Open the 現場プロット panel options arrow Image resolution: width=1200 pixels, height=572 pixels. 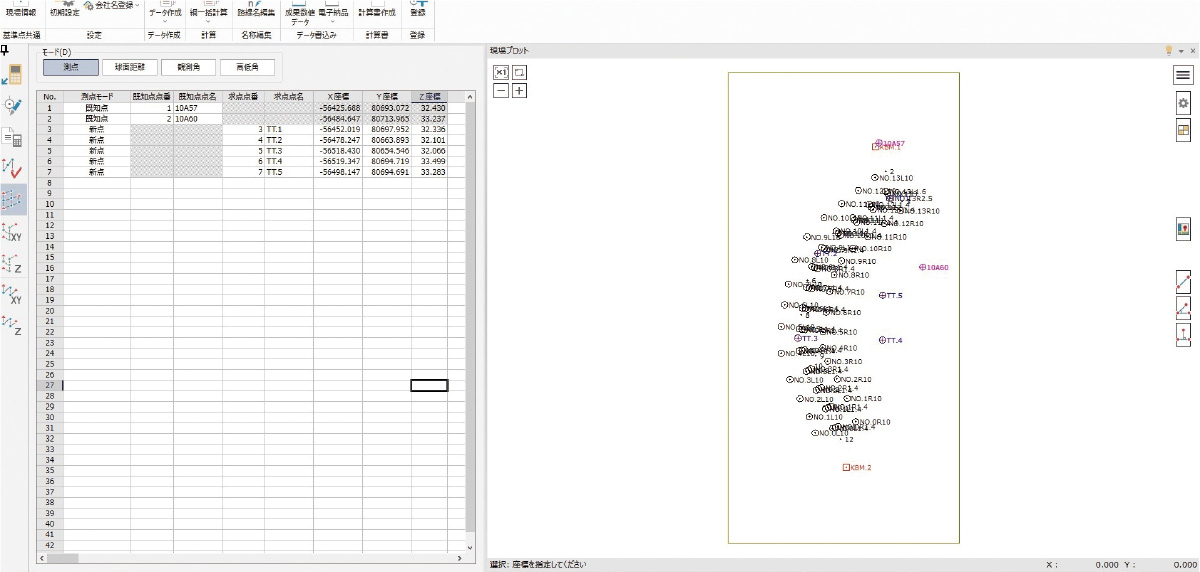pyautogui.click(x=1180, y=50)
